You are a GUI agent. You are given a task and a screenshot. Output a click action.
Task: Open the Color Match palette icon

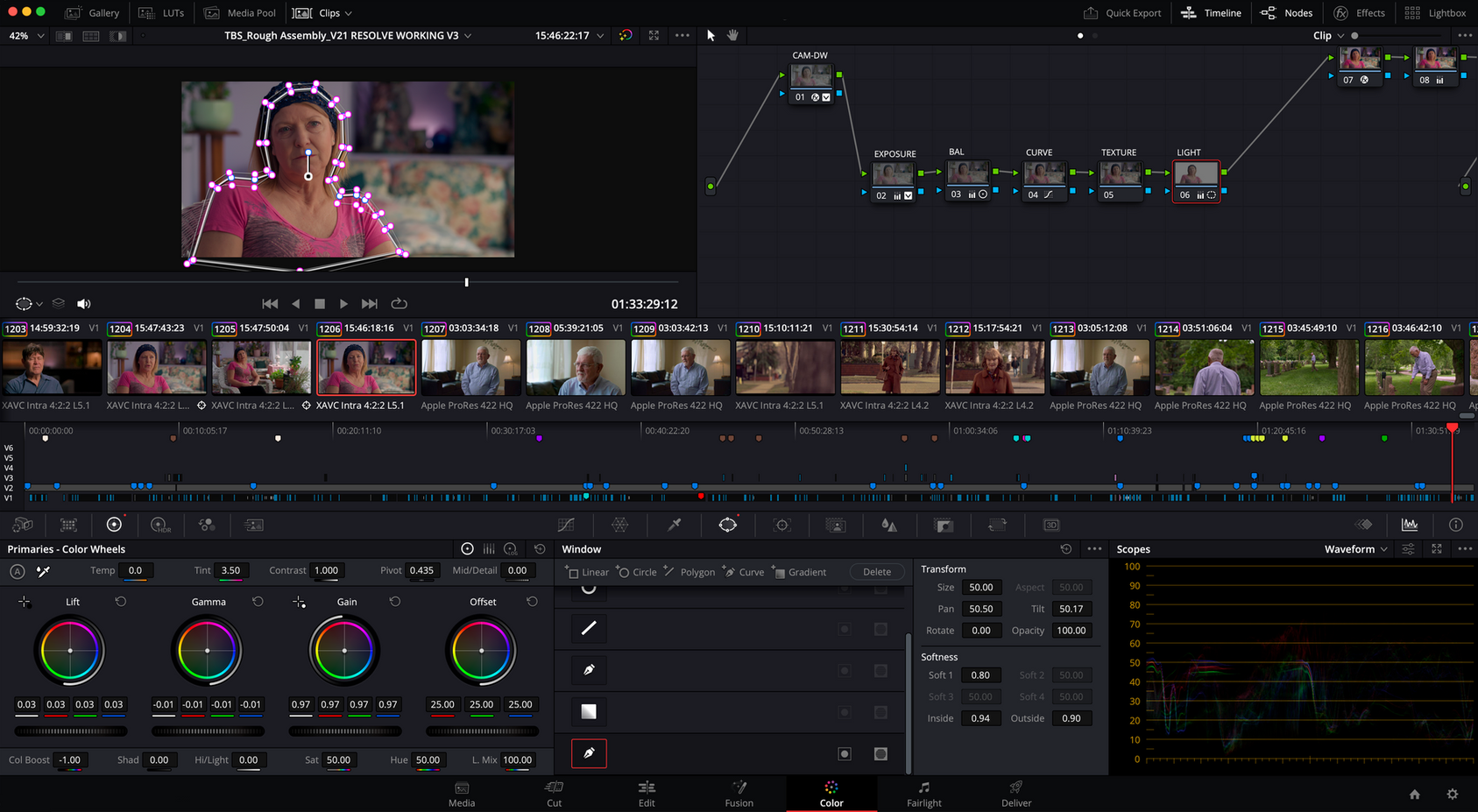tap(68, 525)
